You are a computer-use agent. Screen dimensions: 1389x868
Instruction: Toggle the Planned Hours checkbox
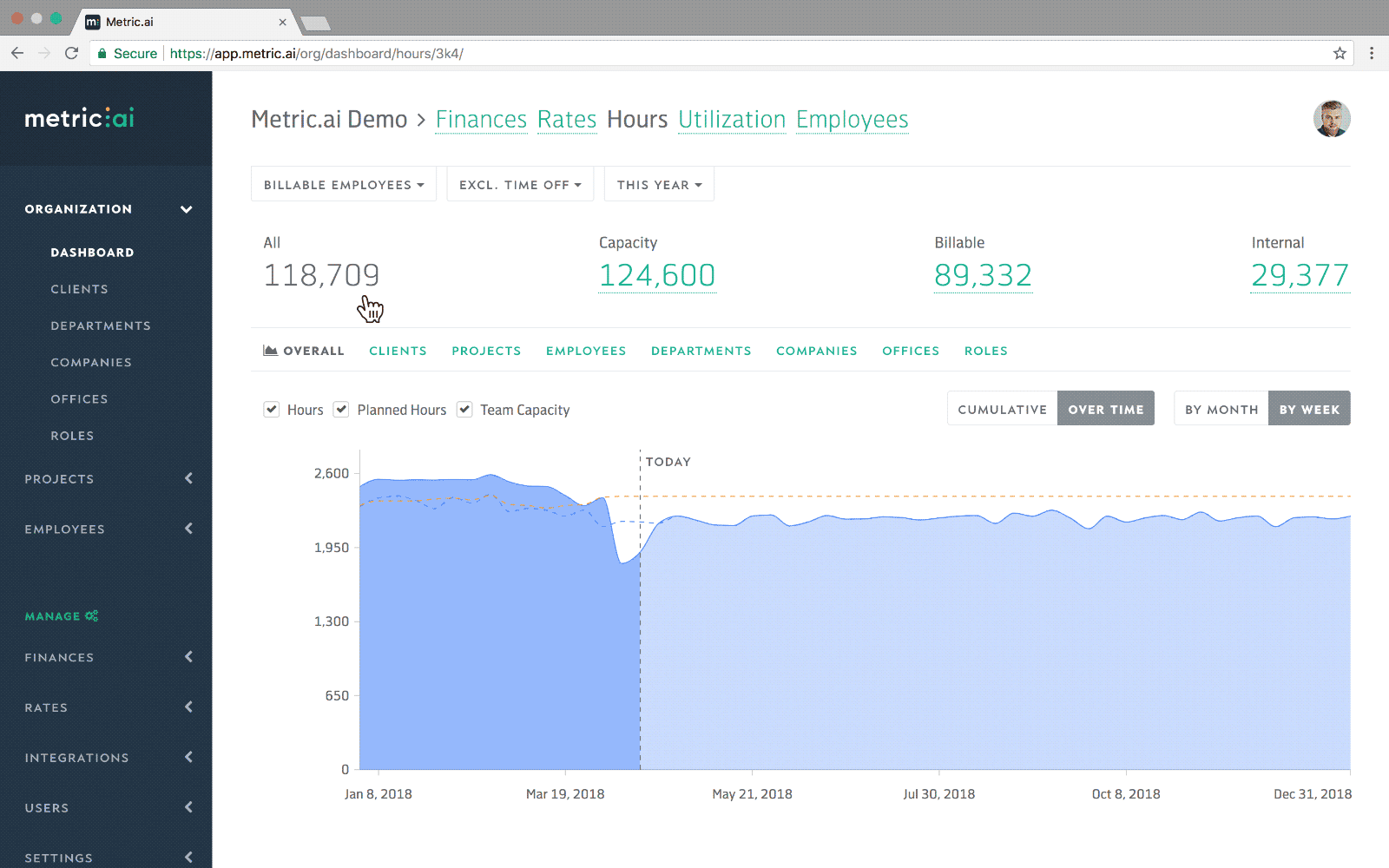341,410
